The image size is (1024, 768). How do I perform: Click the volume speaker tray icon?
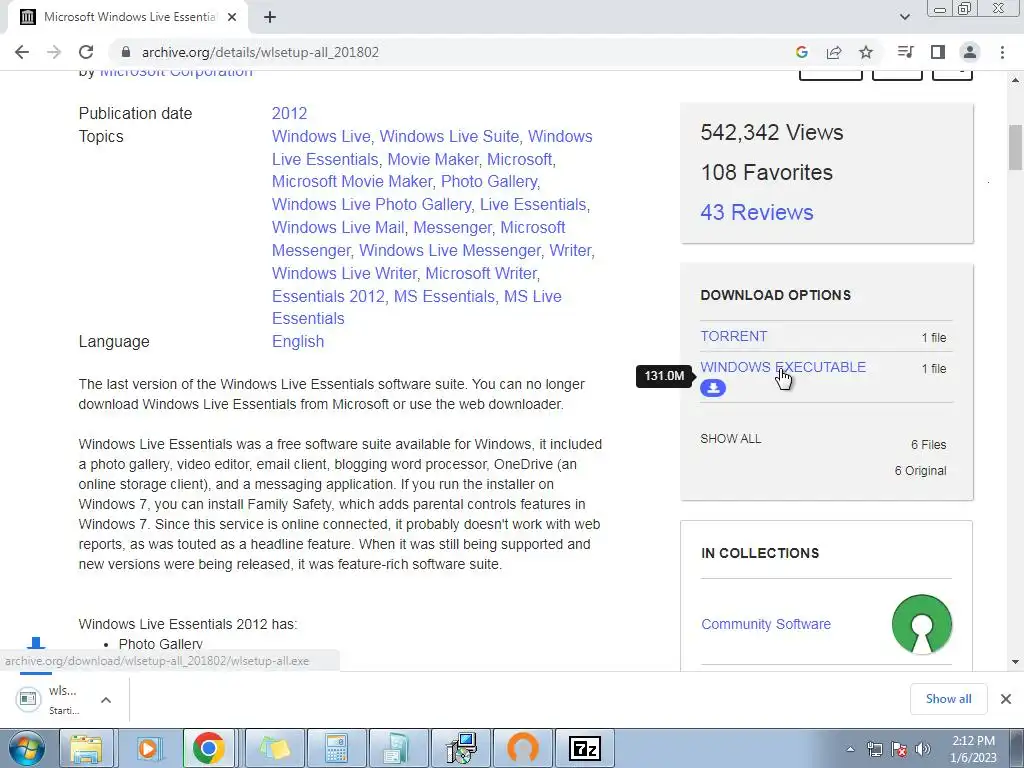[x=923, y=749]
